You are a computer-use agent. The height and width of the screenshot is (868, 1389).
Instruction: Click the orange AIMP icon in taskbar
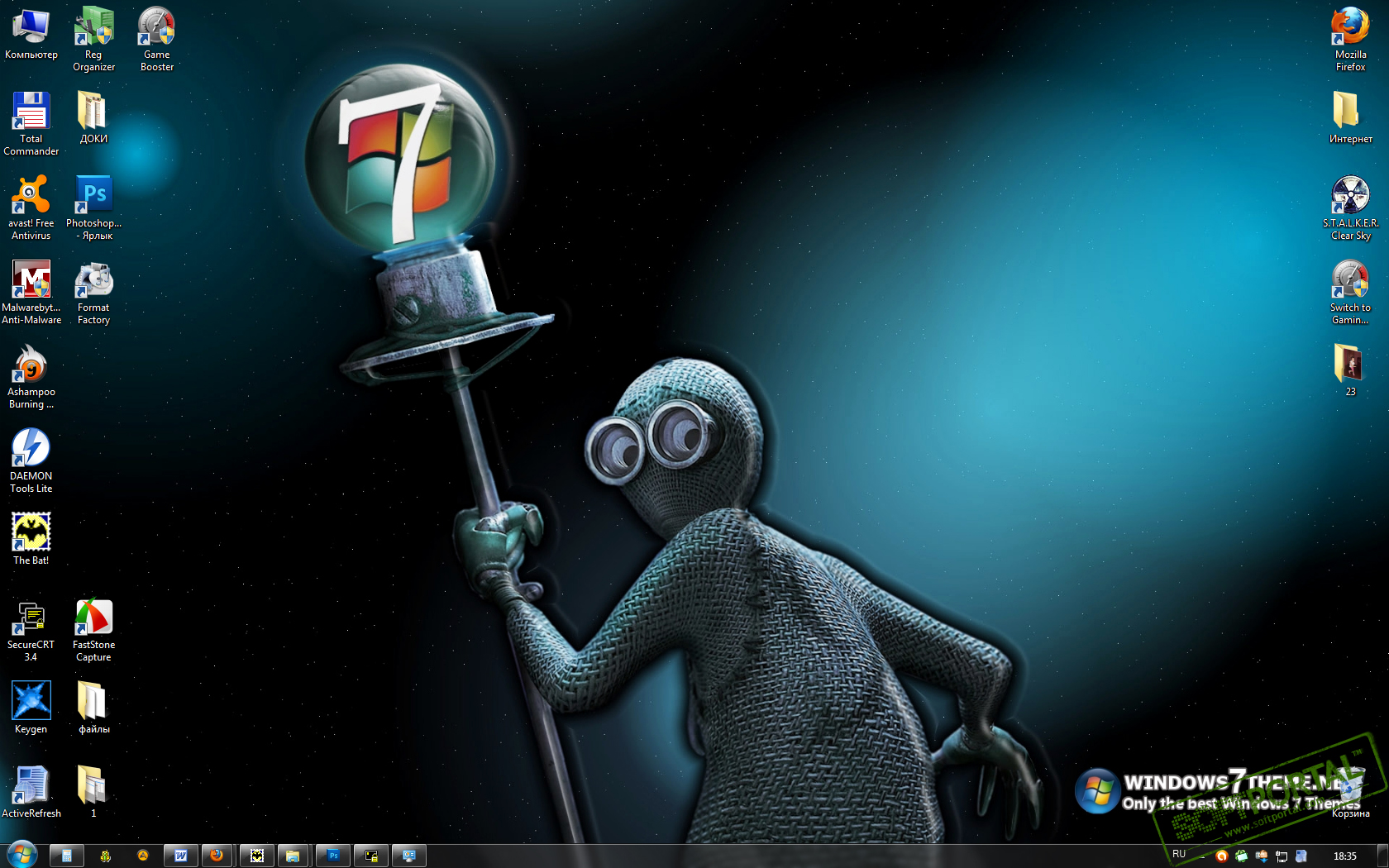click(x=142, y=856)
